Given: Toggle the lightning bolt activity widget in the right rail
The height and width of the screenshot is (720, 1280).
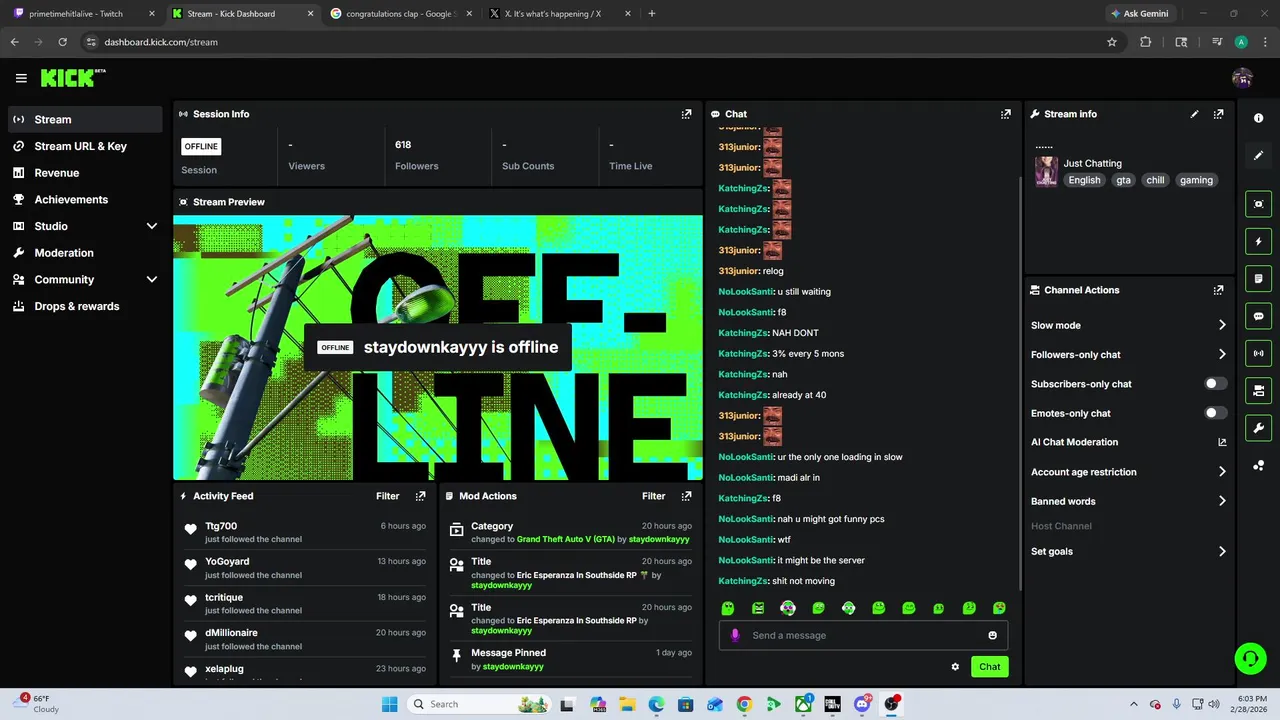Looking at the screenshot, I should 1258,241.
